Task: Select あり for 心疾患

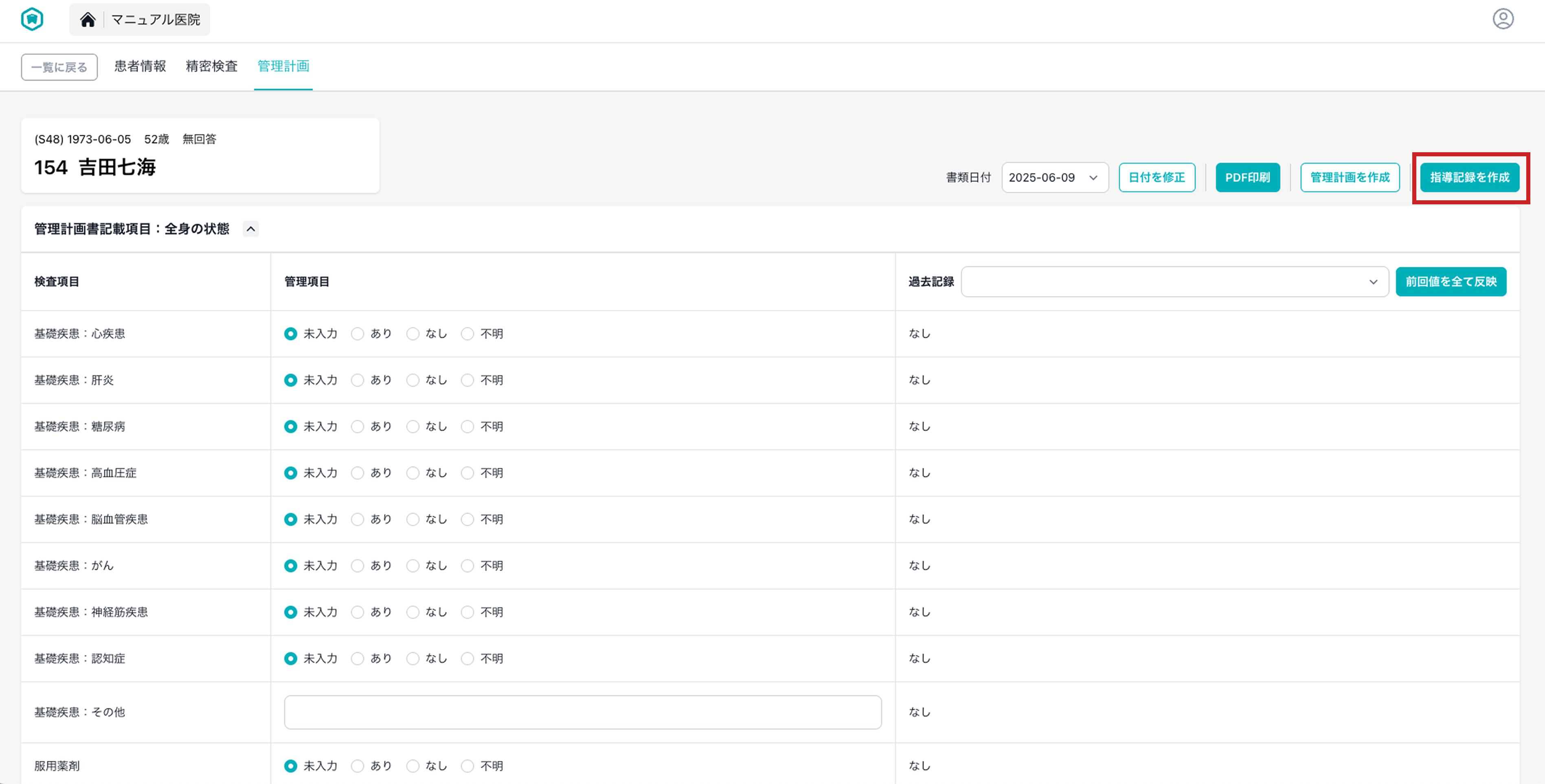Action: click(358, 334)
